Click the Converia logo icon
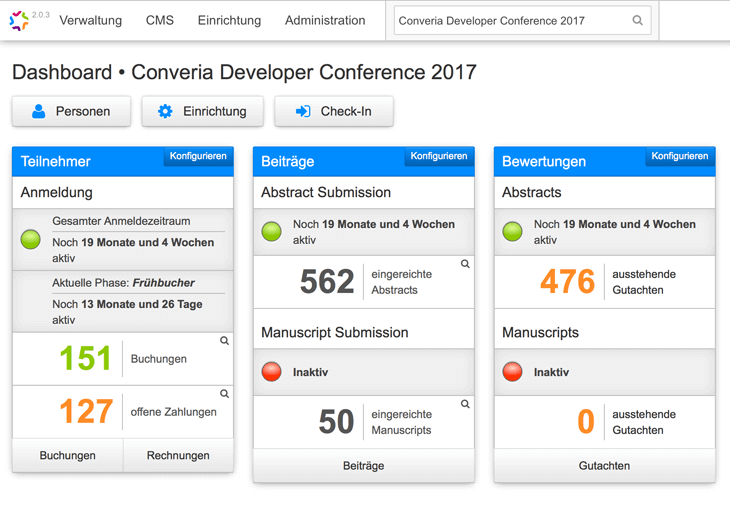The width and height of the screenshot is (730, 506). [x=19, y=21]
